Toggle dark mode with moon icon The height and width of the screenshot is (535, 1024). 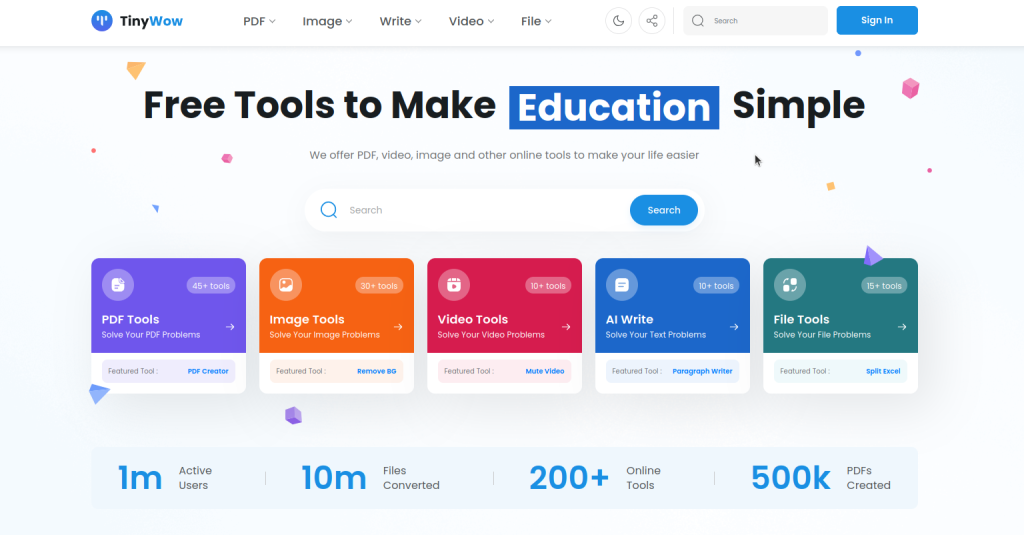(x=618, y=21)
